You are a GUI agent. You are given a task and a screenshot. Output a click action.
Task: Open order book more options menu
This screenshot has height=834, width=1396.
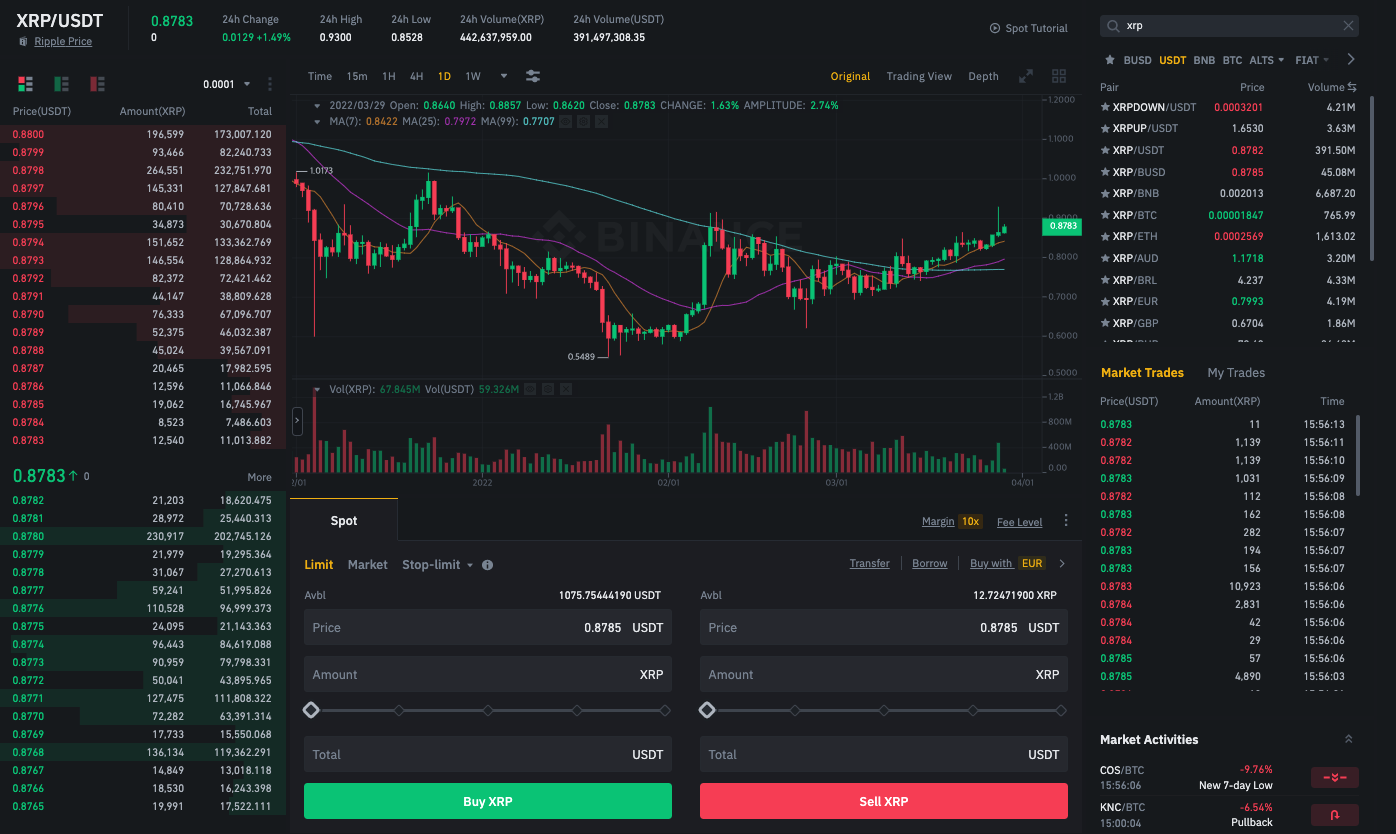[270, 84]
